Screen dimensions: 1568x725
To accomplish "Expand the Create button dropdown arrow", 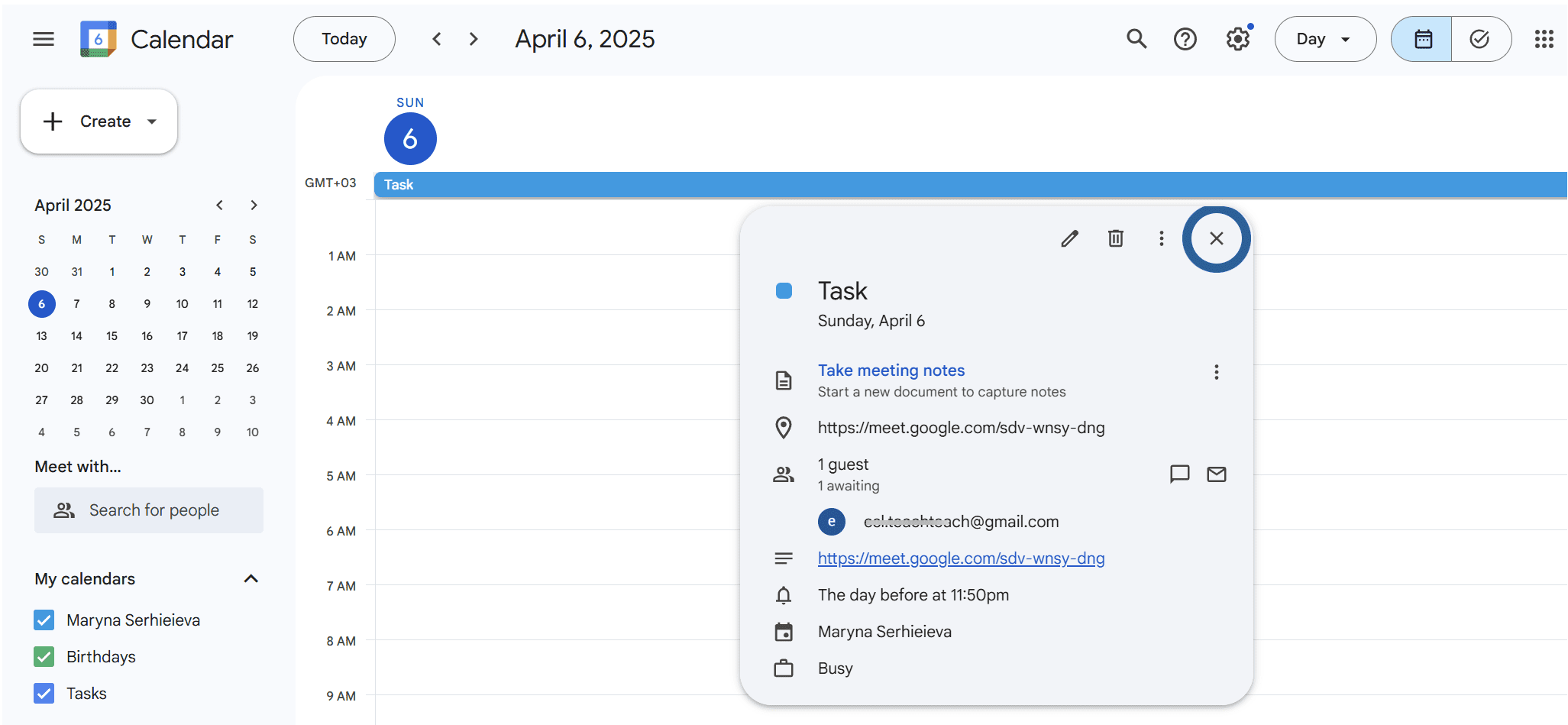I will click(x=152, y=121).
